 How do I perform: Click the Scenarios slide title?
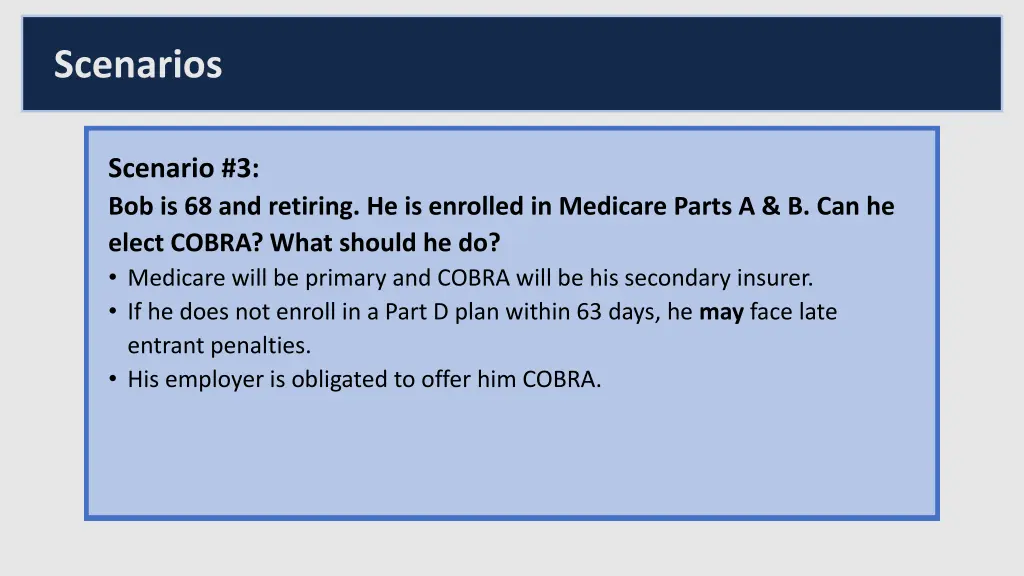(138, 65)
